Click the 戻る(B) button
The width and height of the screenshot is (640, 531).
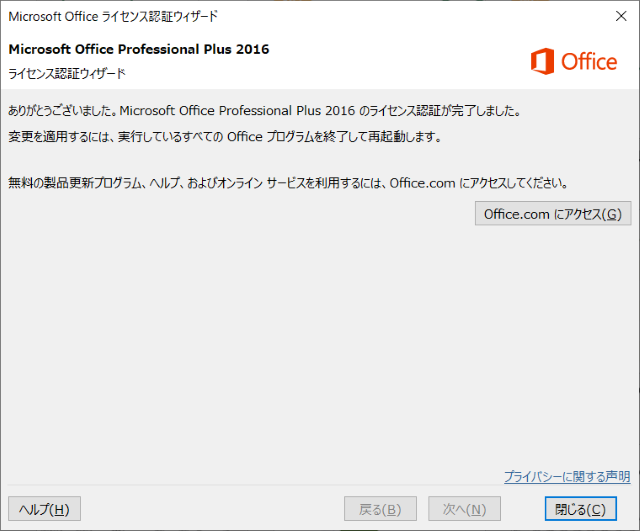pyautogui.click(x=380, y=509)
